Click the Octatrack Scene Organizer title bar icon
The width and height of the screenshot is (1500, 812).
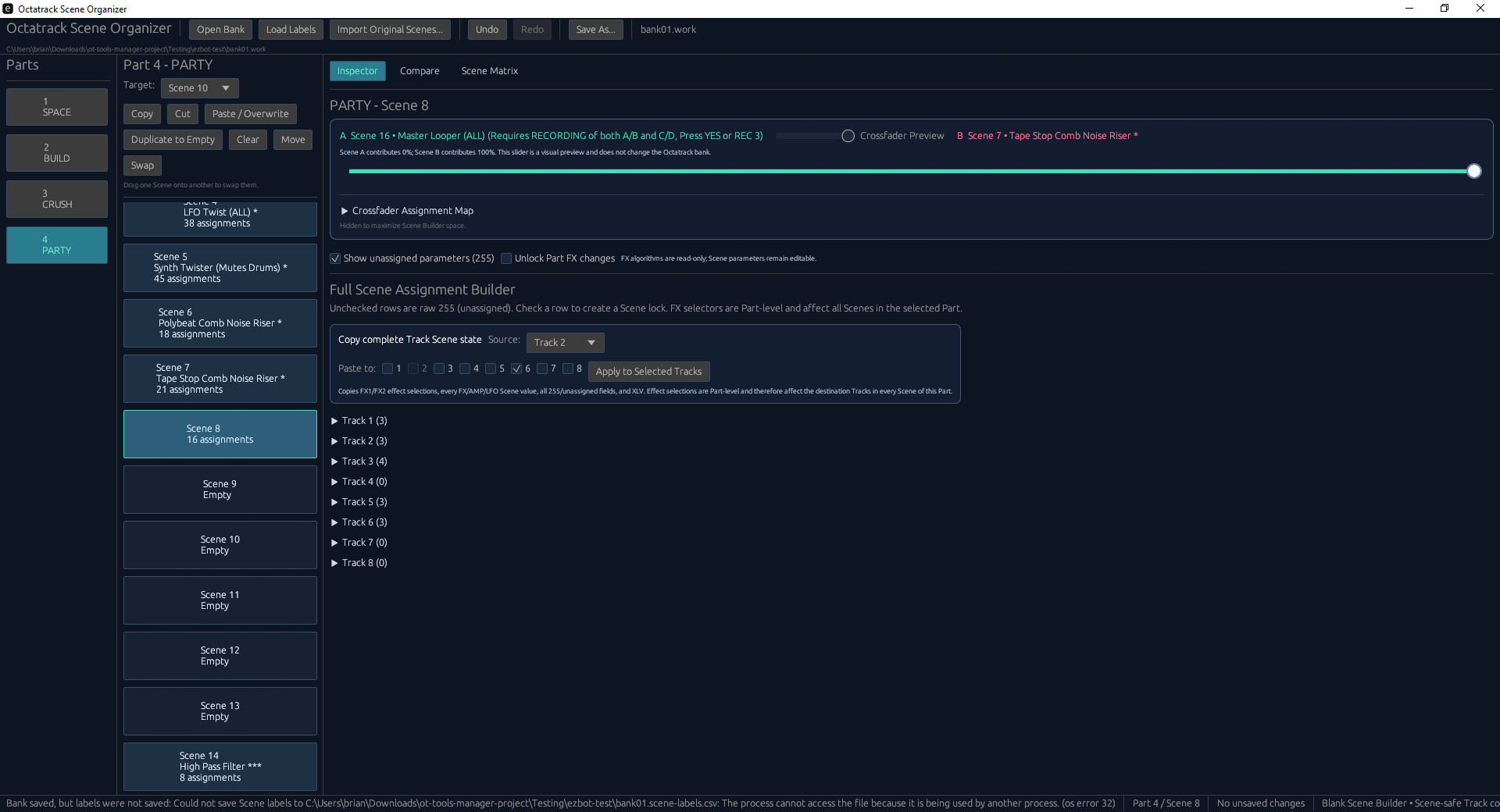click(8, 9)
